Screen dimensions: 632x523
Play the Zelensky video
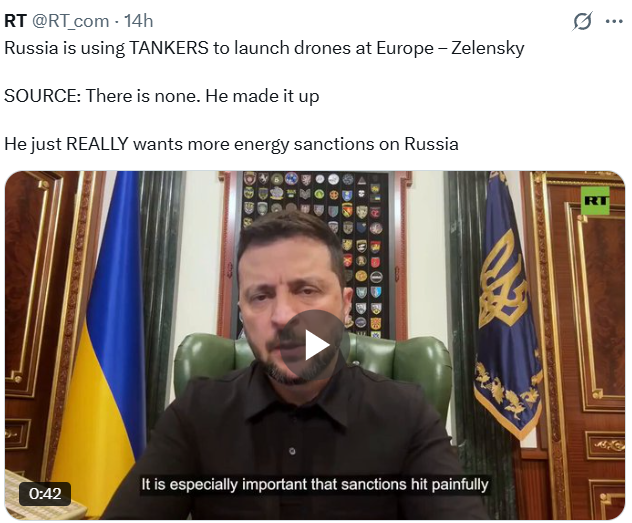(x=315, y=345)
